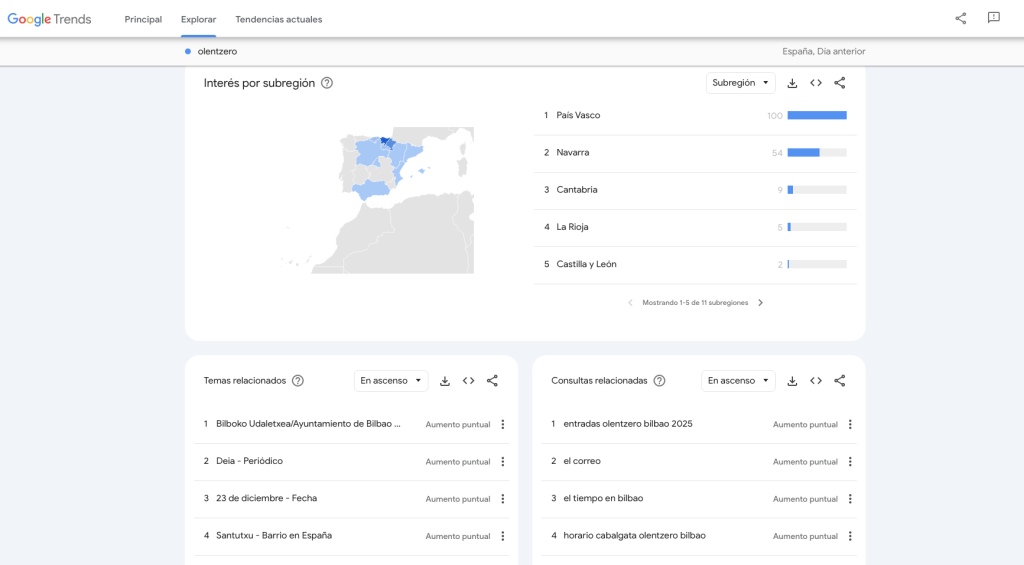Select the 'Deia - Periódico' related topic
Image resolution: width=1024 pixels, height=565 pixels.
click(x=249, y=461)
